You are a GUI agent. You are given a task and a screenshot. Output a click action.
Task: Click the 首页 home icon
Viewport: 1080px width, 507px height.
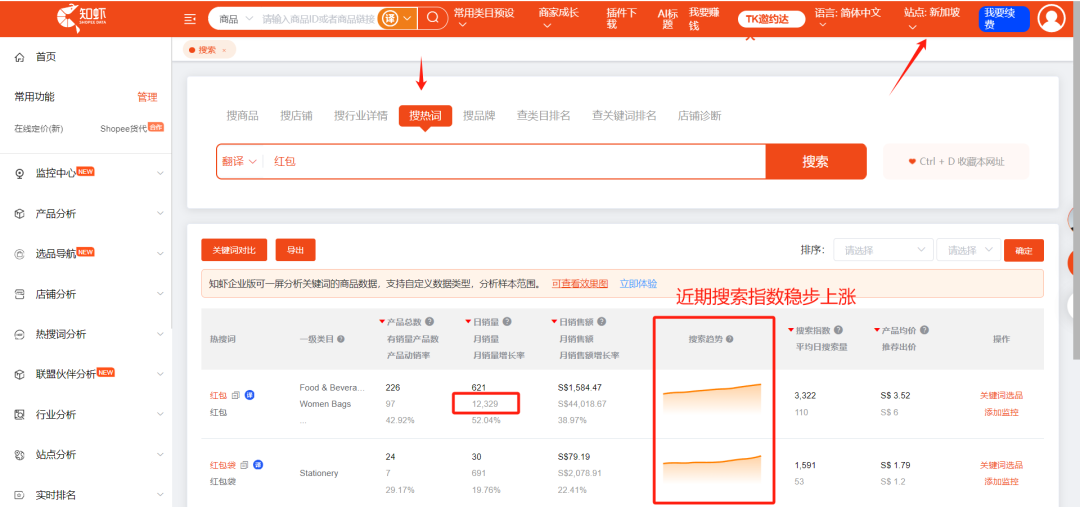[x=19, y=57]
